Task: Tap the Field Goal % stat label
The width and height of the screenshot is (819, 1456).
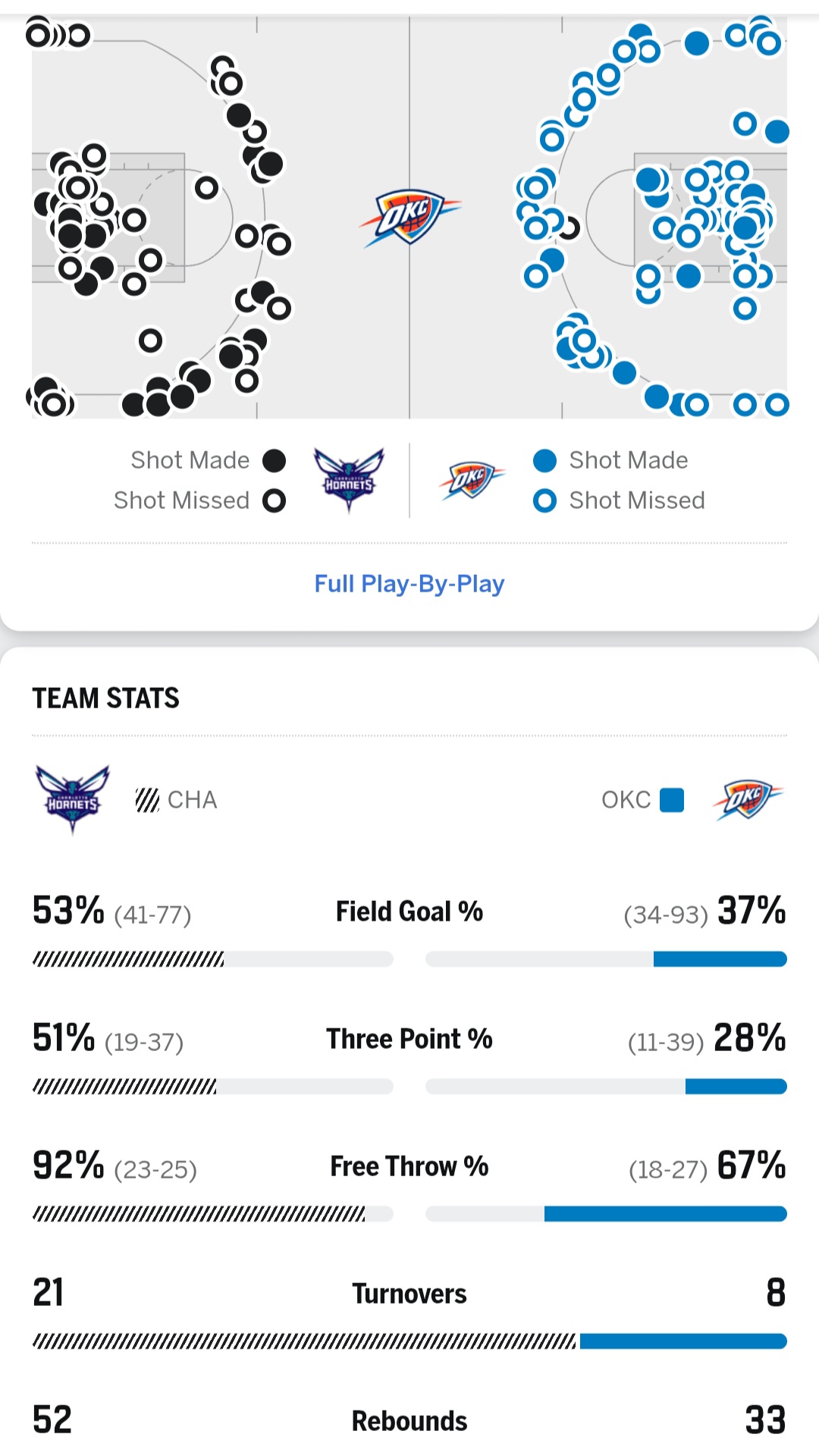Action: point(409,912)
